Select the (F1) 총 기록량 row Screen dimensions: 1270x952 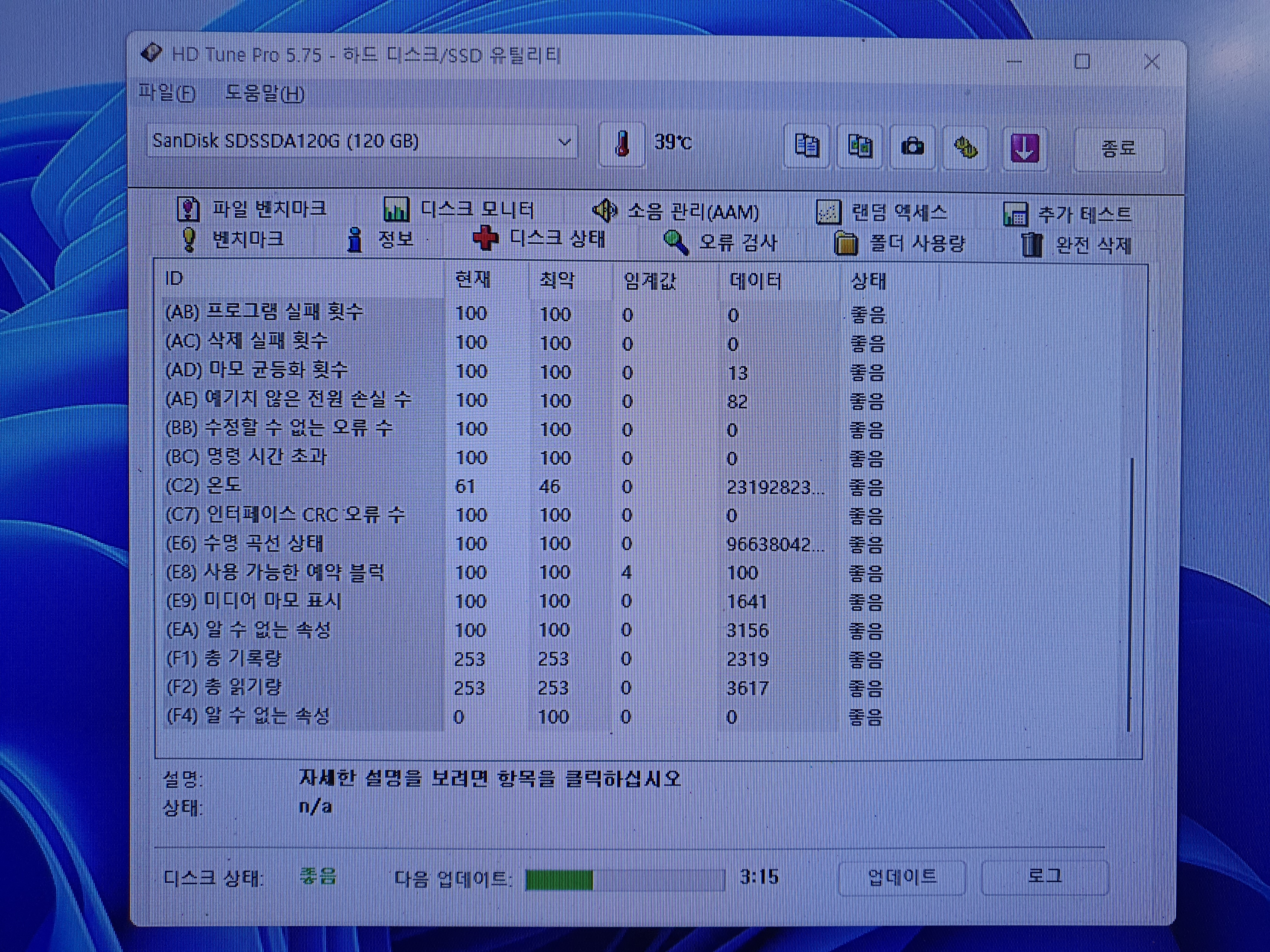[525, 659]
